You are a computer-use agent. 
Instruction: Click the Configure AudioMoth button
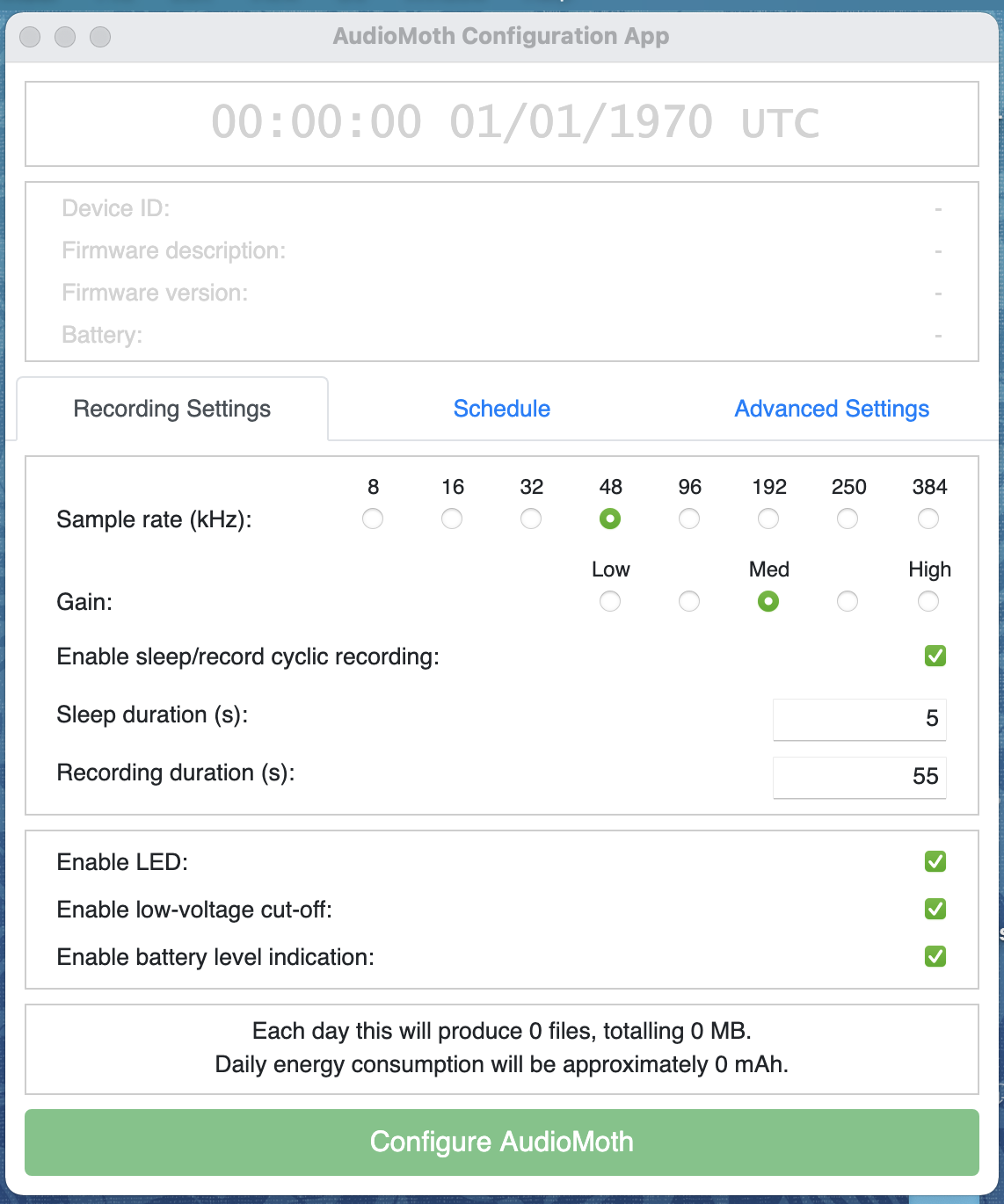(502, 1142)
